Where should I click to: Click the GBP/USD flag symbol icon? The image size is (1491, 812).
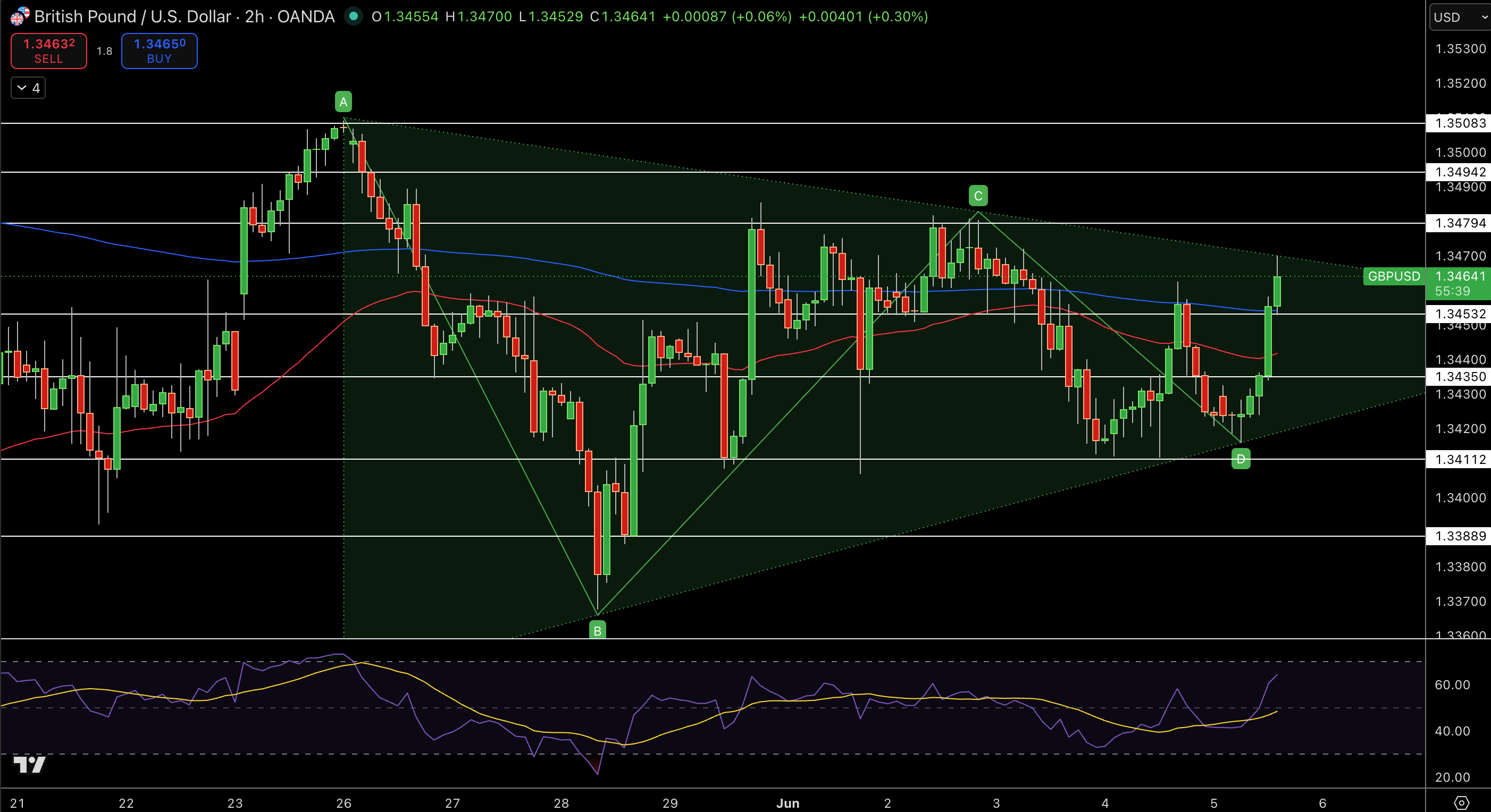tap(19, 16)
